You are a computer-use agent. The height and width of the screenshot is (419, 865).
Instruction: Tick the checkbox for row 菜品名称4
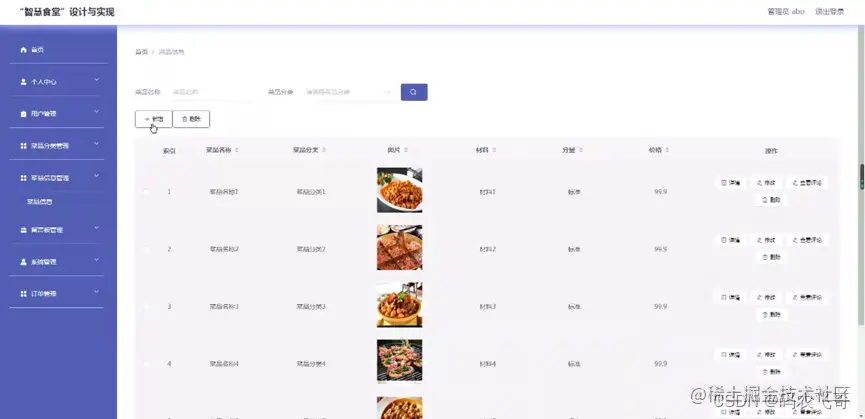[146, 364]
